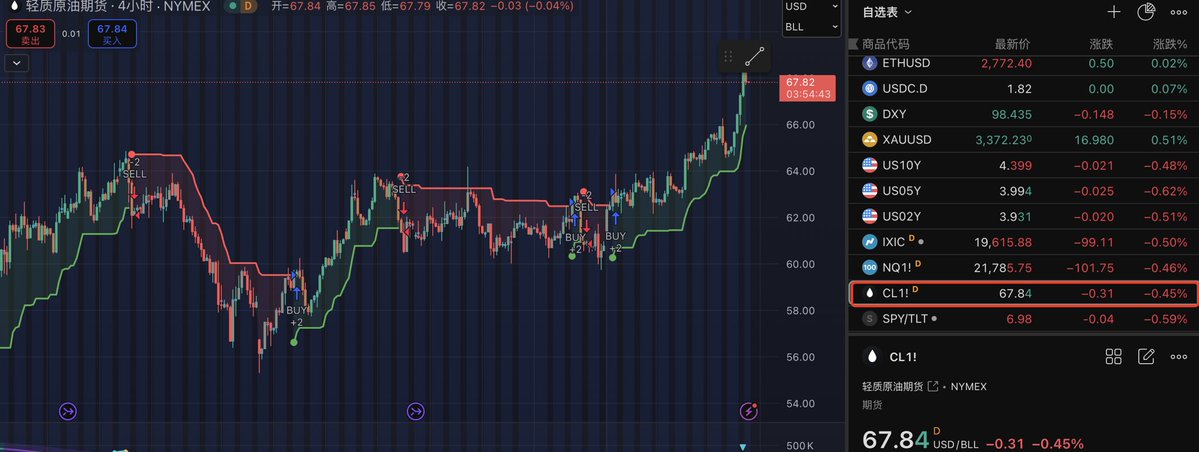1199x452 pixels.
Task: Open the USD currency dropdown
Action: pos(811,7)
